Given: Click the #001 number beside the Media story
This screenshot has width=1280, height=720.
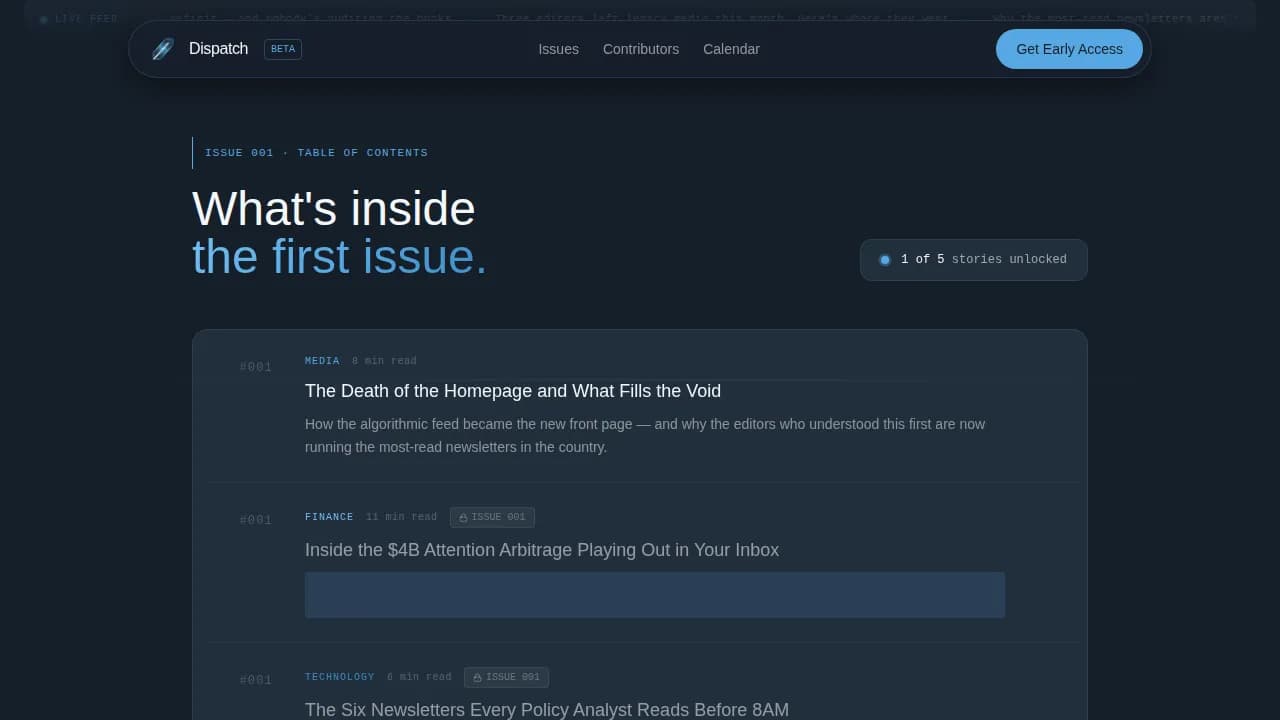Looking at the screenshot, I should click(256, 367).
